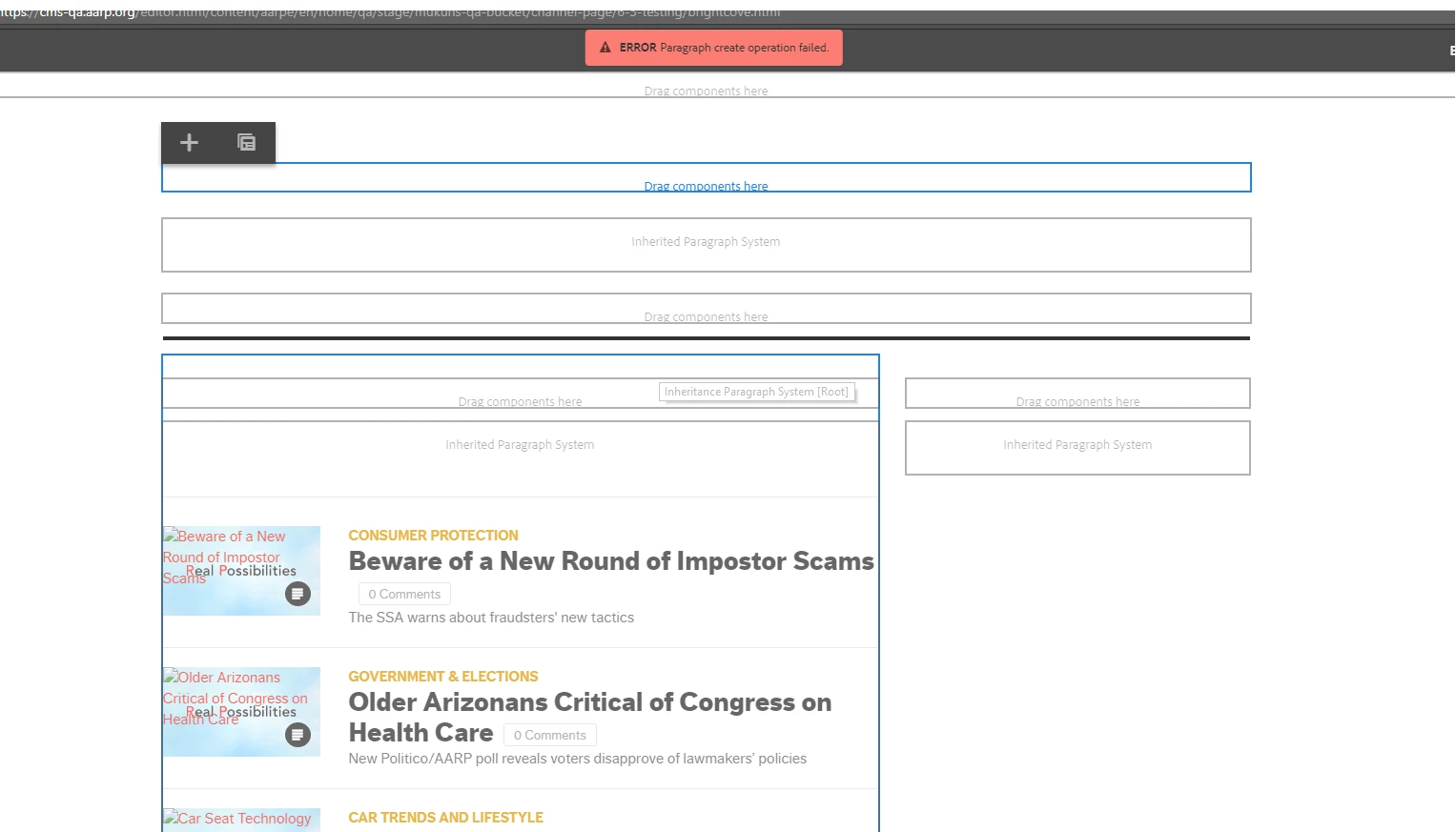1456x832 pixels.
Task: Open the Older Arizonans article thumbnail
Action: 241,712
